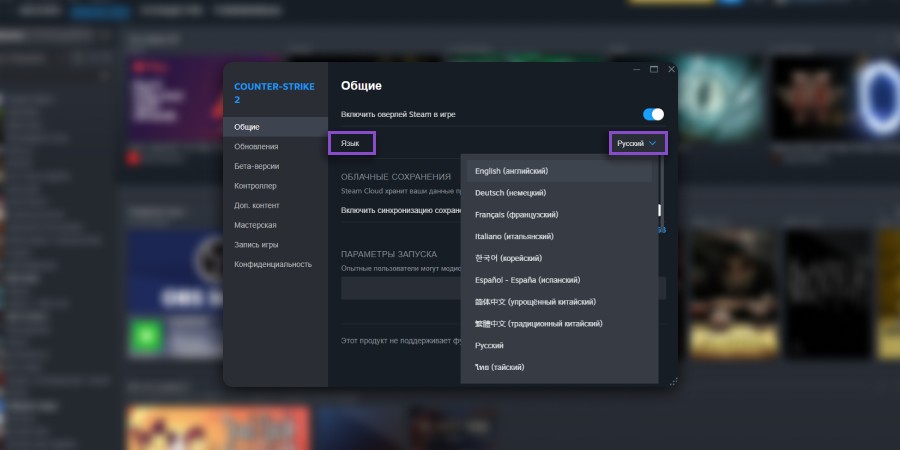
Task: Click the Язык setting label
Action: [350, 143]
